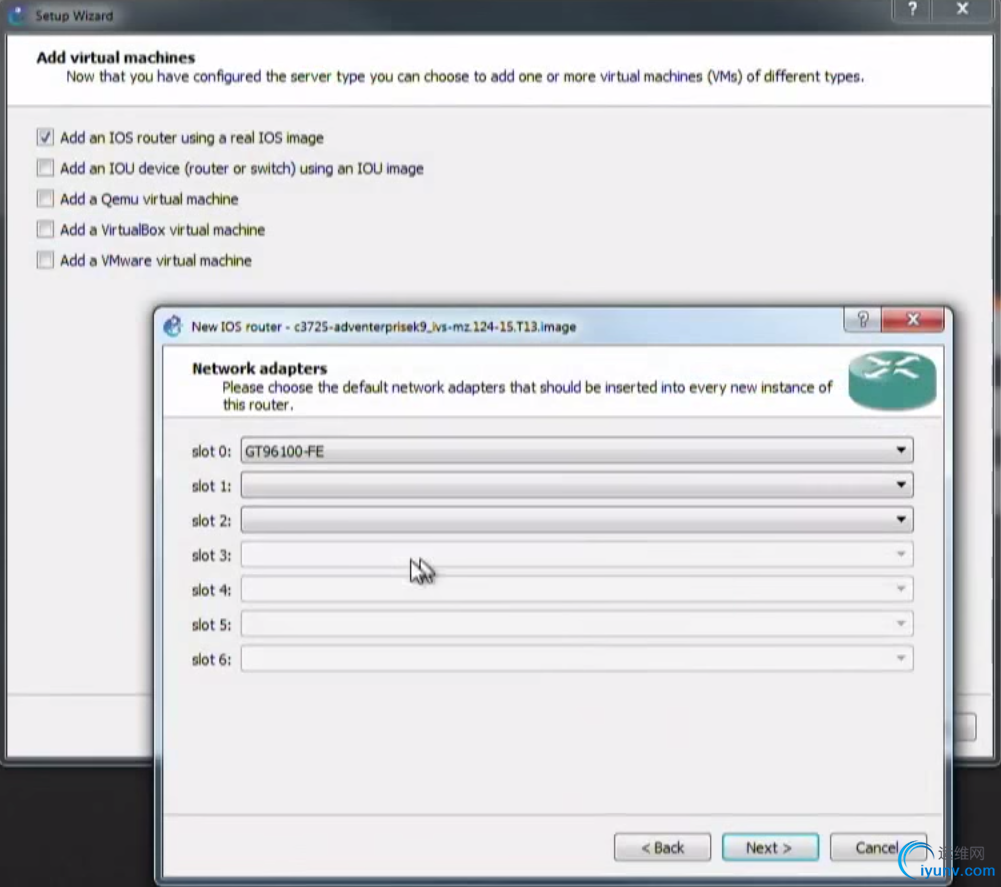Viewport: 1001px width, 887px height.
Task: Click the slot 6 adapter combo box
Action: click(577, 658)
